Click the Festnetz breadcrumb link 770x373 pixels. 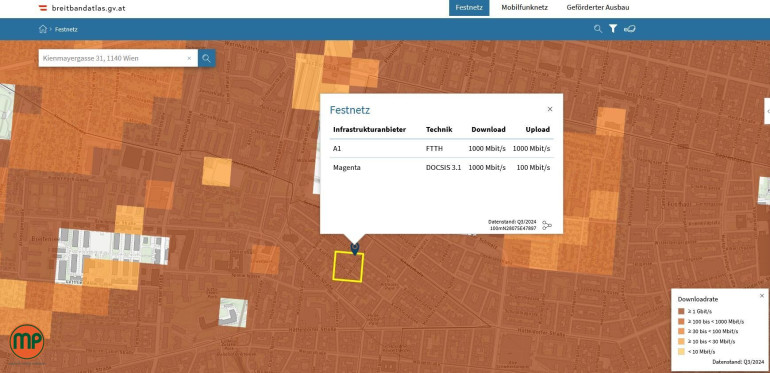pos(66,29)
